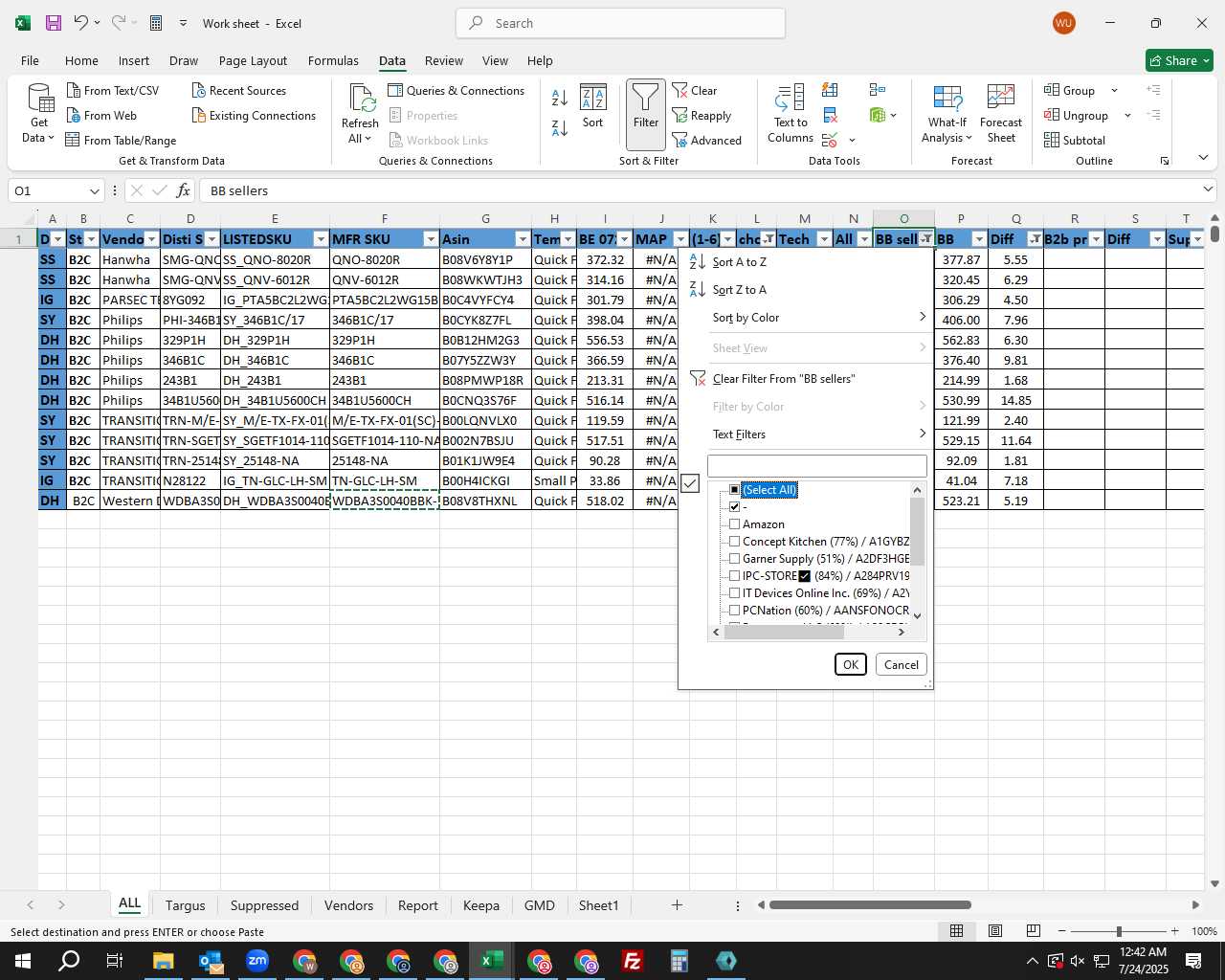Viewport: 1225px width, 980px height.
Task: Open the filter dropdown on the MFR SKU column
Action: [x=431, y=239]
